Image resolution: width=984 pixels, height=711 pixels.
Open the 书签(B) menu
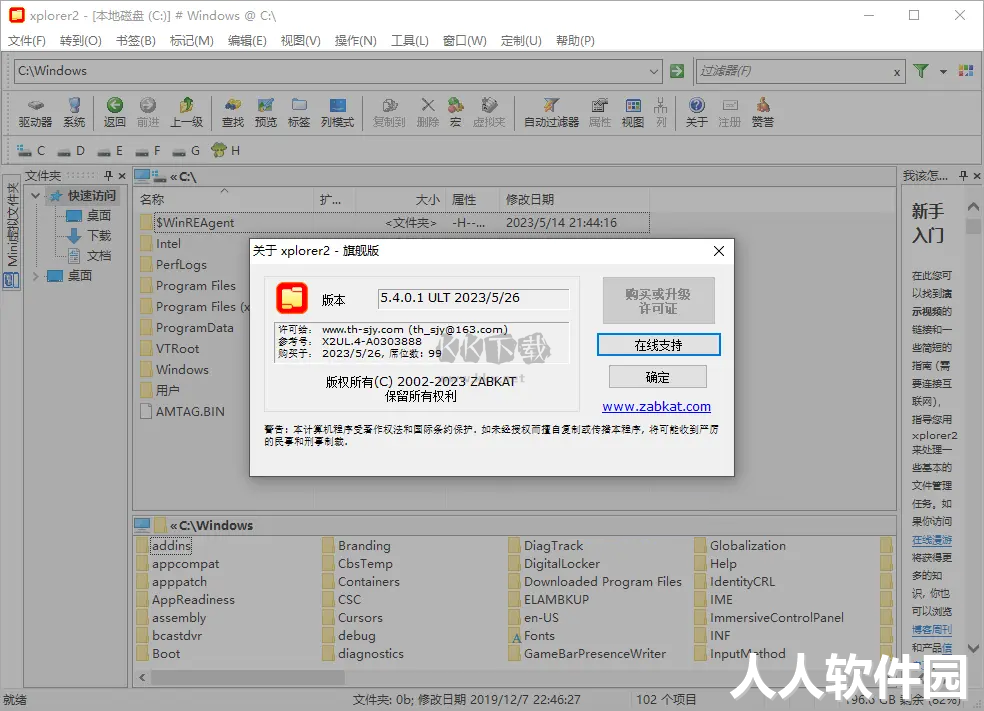coord(136,41)
